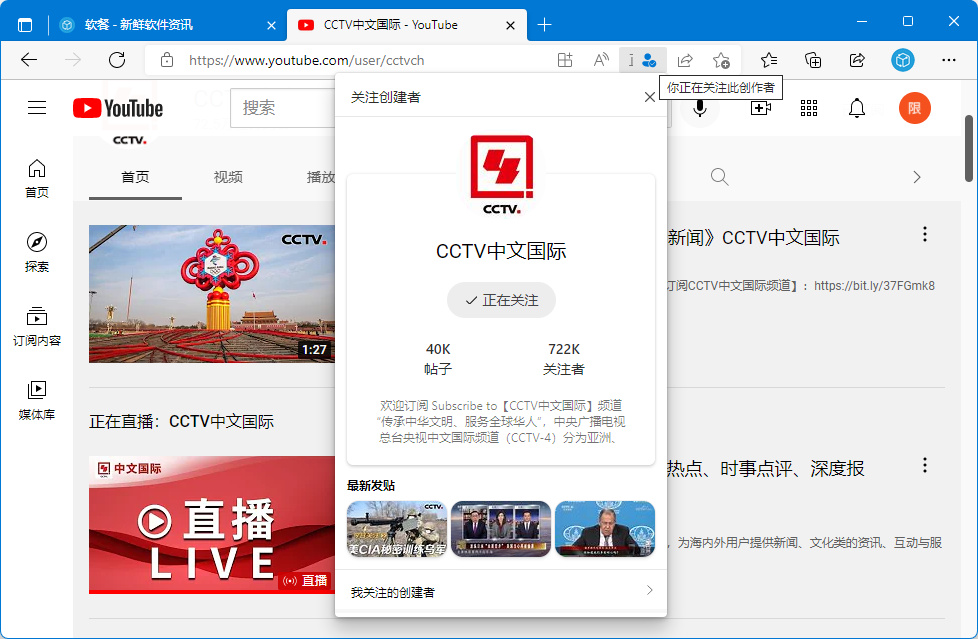Open 订阅内容 in the sidebar
Image resolution: width=978 pixels, height=639 pixels.
(37, 326)
